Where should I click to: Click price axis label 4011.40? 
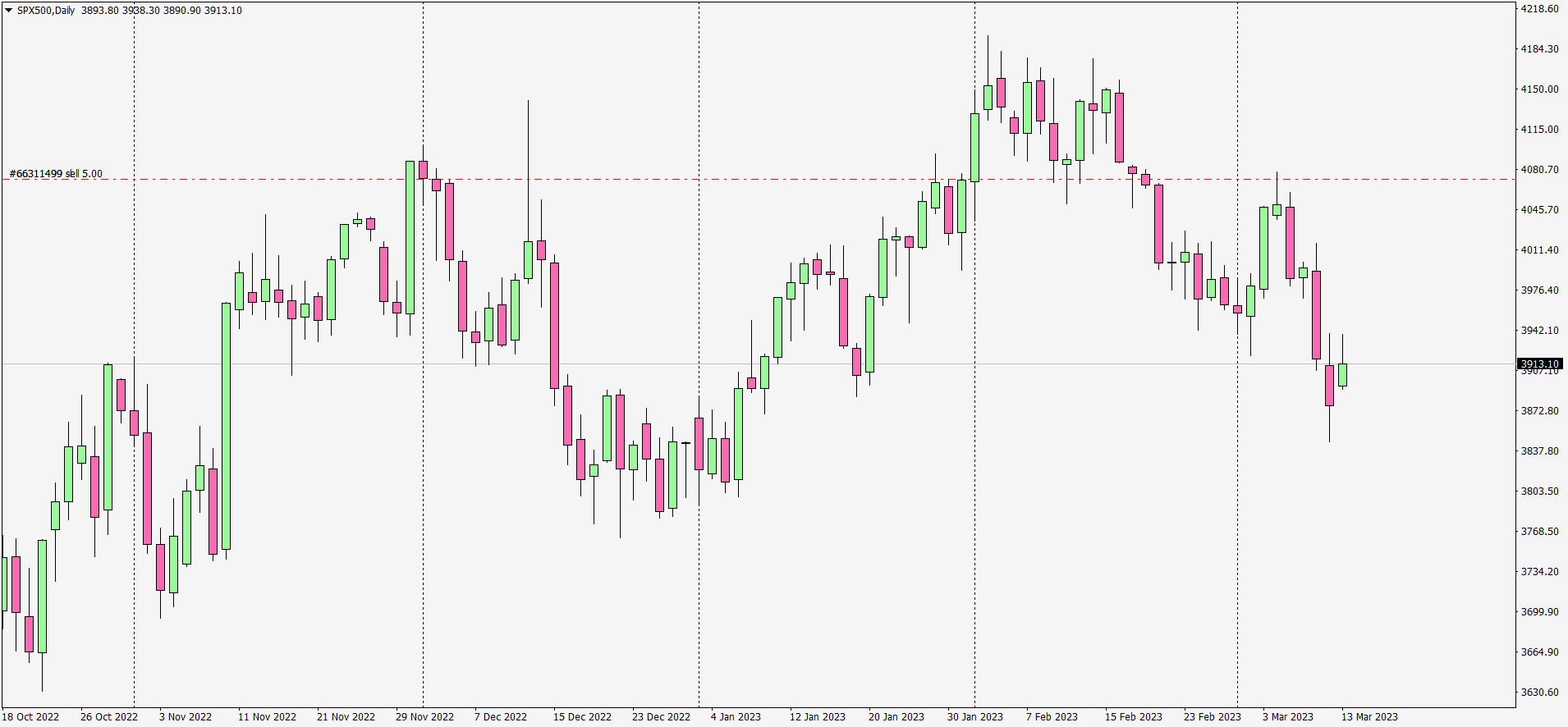pos(1539,250)
